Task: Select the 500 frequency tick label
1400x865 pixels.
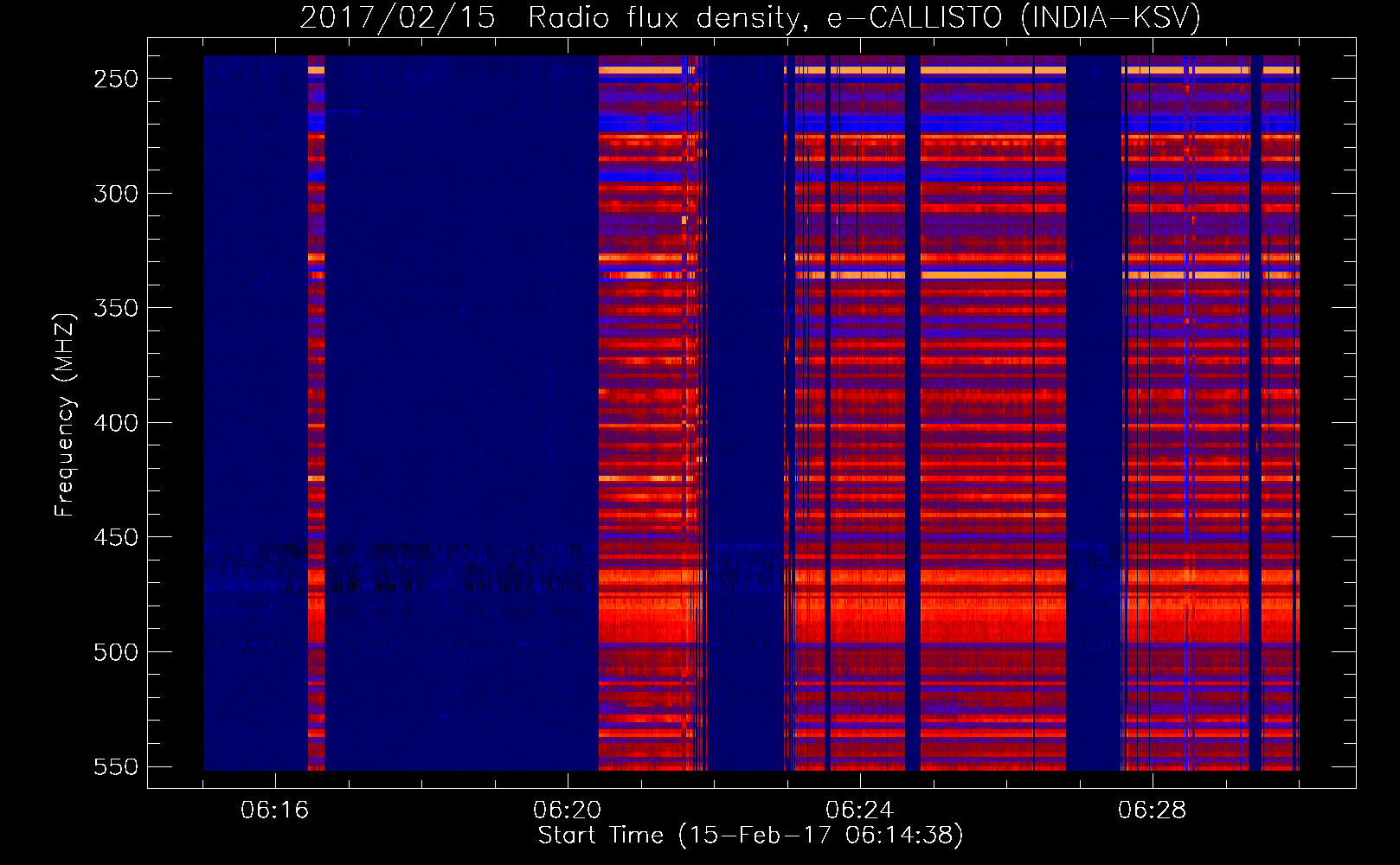Action: [116, 652]
